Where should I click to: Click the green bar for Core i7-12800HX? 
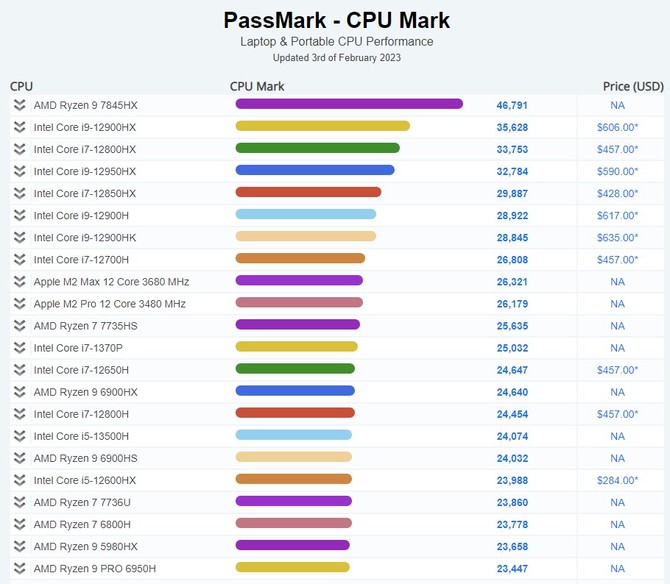tap(317, 148)
